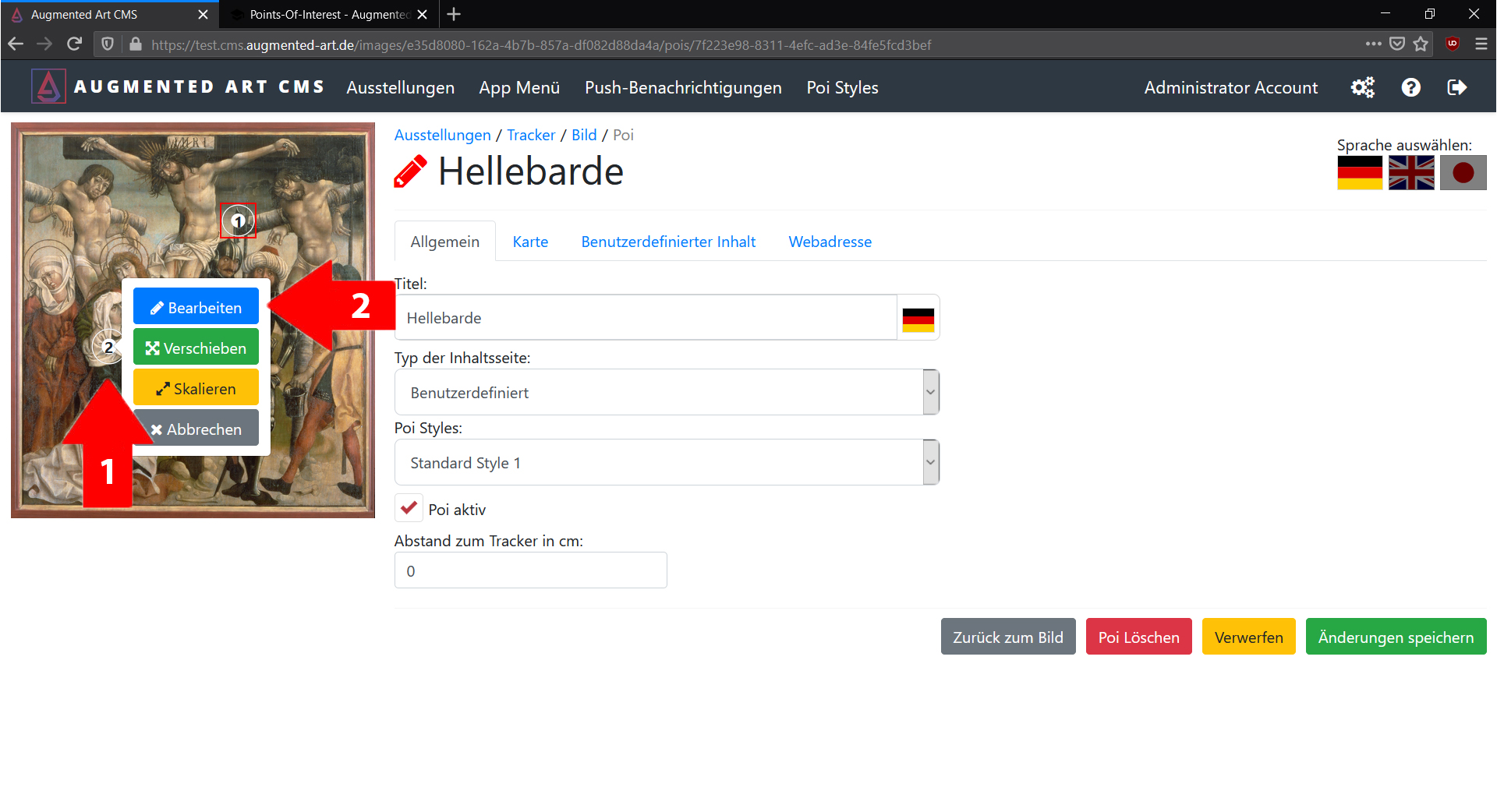Switch to Karte tab

pos(530,242)
